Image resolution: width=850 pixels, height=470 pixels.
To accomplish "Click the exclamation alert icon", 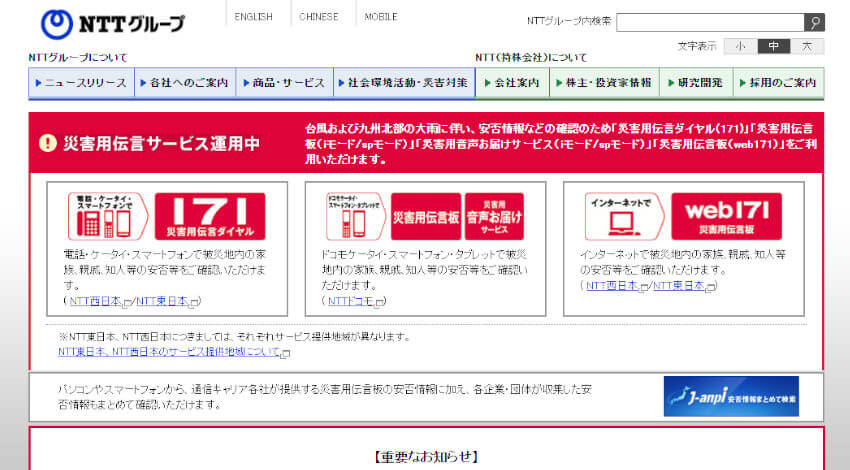I will (x=48, y=143).
